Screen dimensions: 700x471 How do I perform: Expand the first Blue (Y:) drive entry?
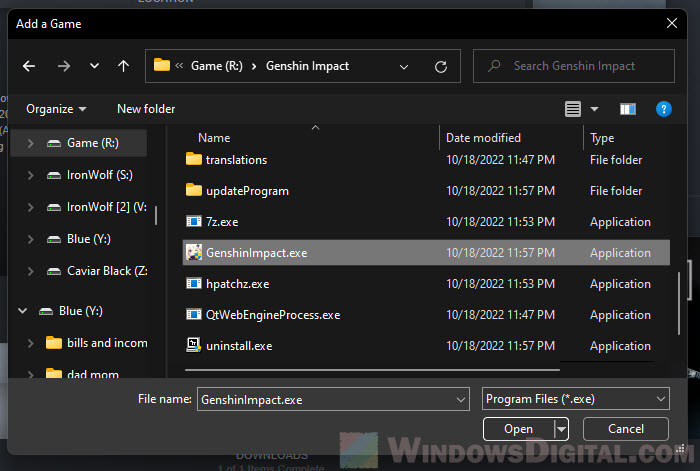30,239
